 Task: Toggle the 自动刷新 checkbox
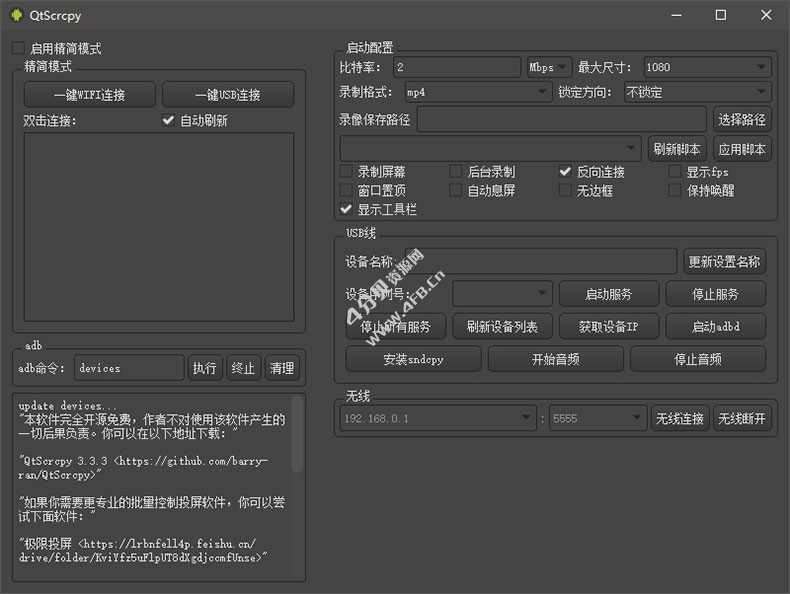[168, 120]
